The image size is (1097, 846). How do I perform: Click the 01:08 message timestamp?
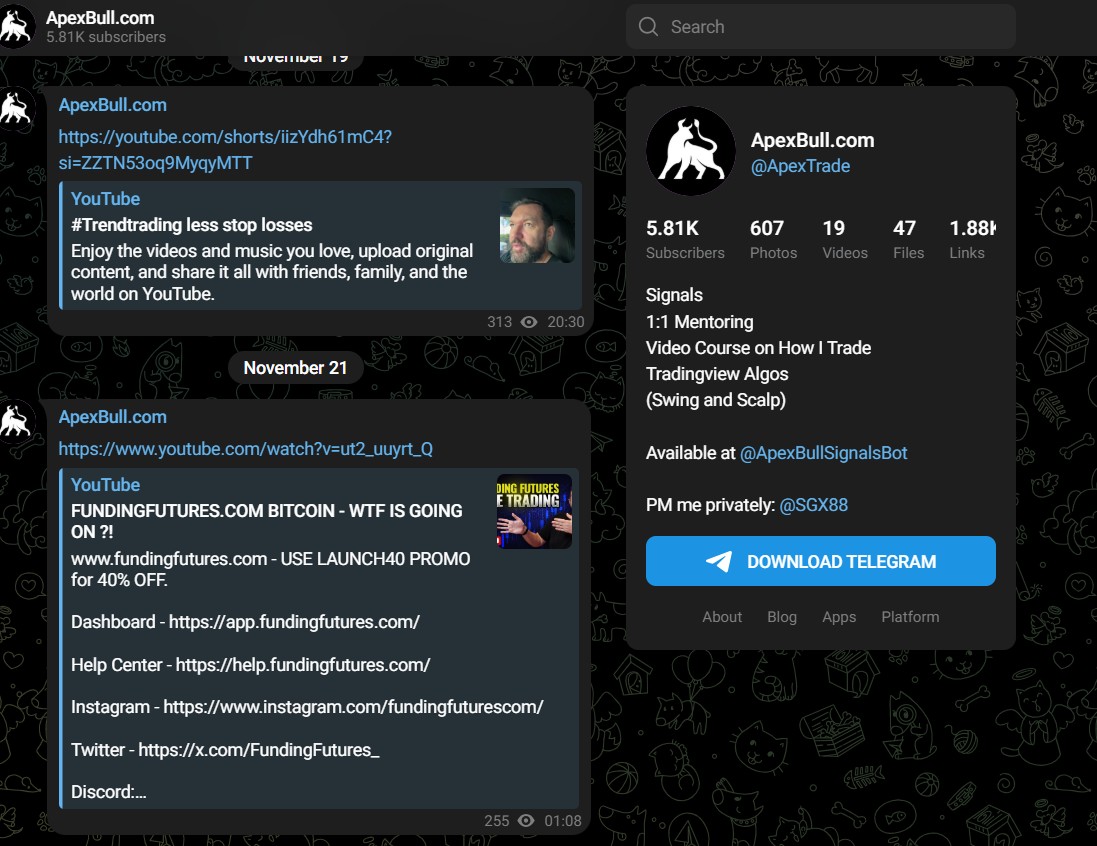[x=562, y=821]
